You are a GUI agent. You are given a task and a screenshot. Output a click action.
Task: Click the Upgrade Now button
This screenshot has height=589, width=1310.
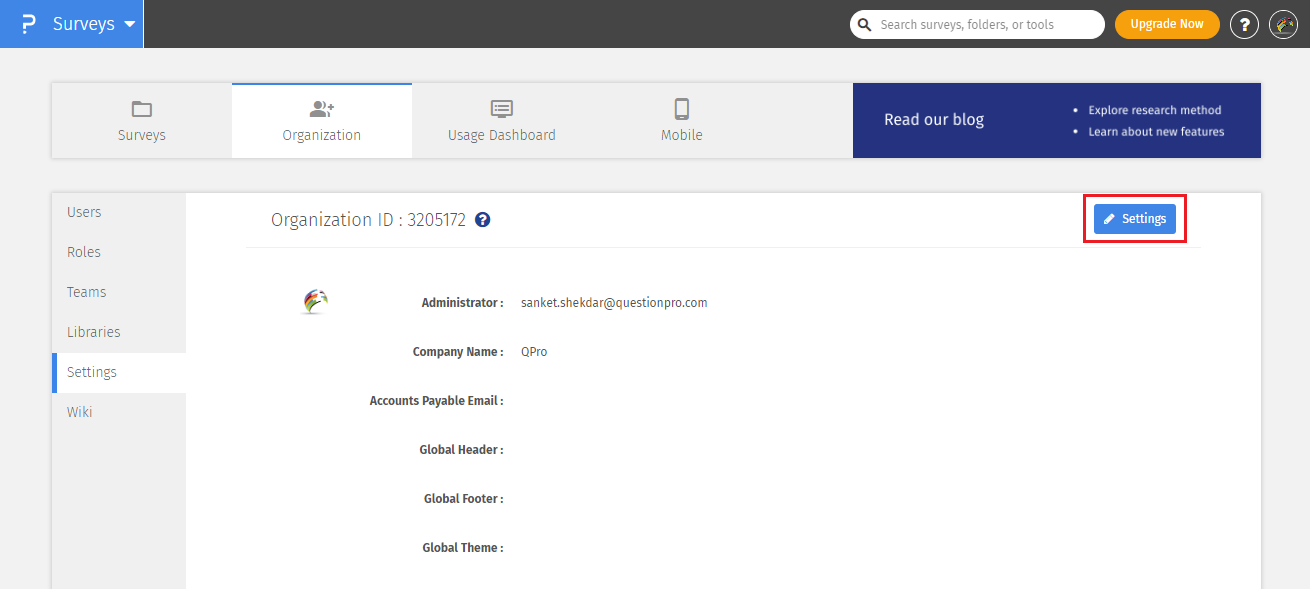(1167, 24)
